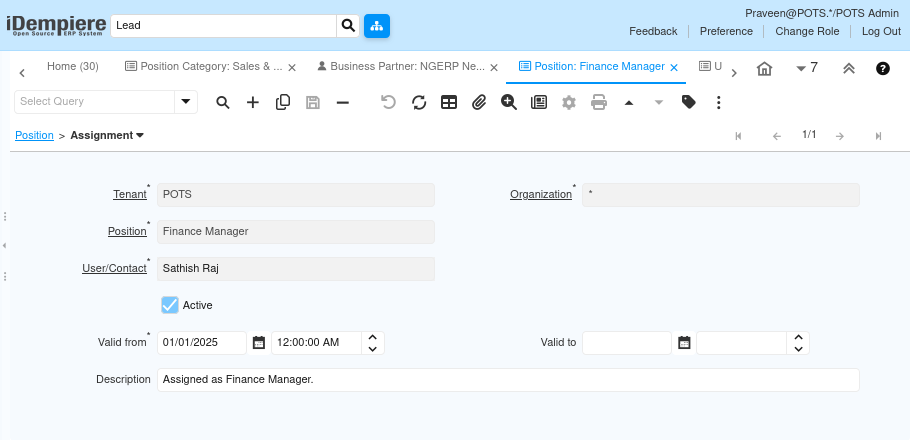
Task: Open the Report newspaper icon
Action: pos(539,103)
